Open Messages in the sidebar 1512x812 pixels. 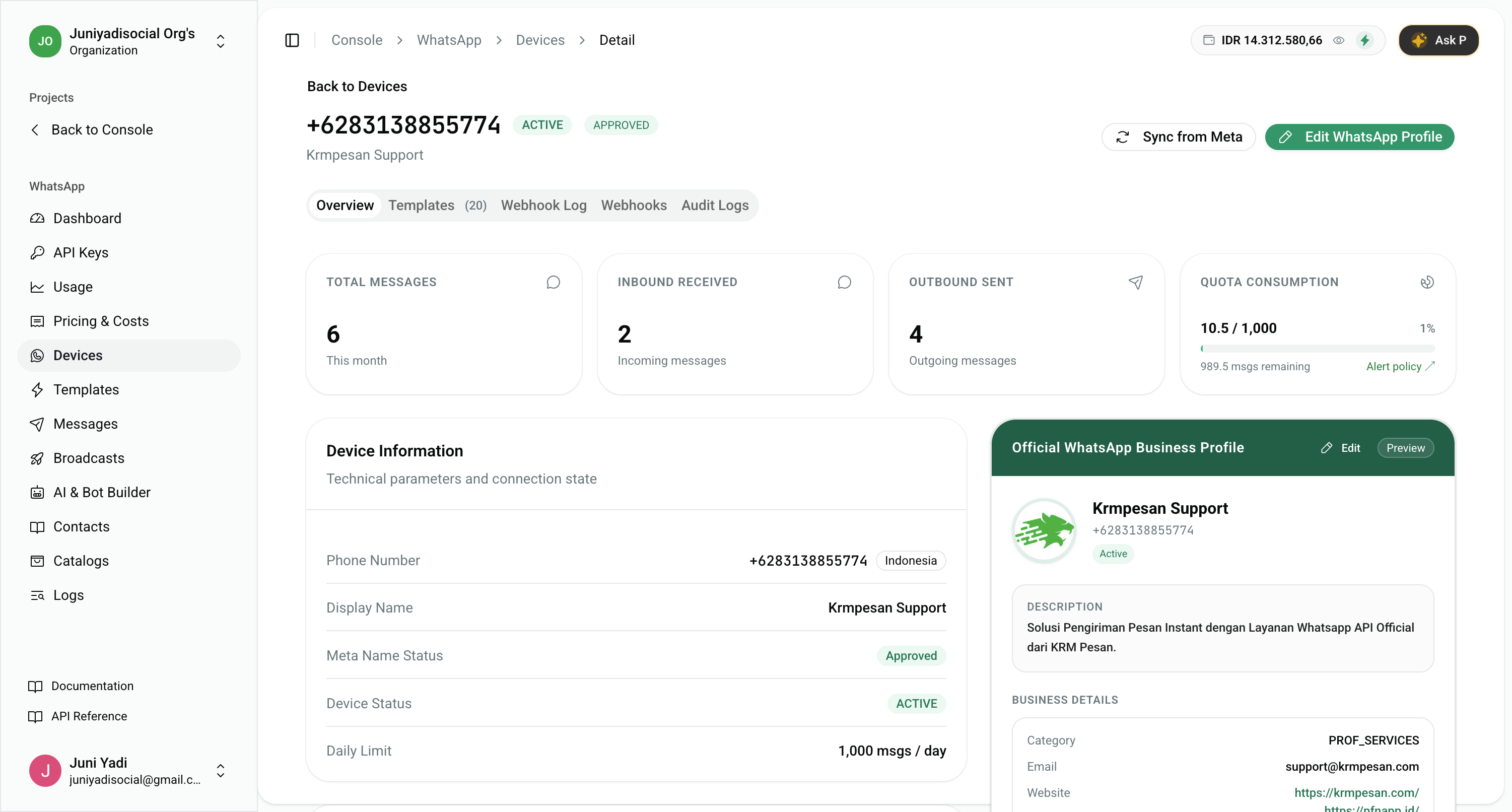point(128,423)
